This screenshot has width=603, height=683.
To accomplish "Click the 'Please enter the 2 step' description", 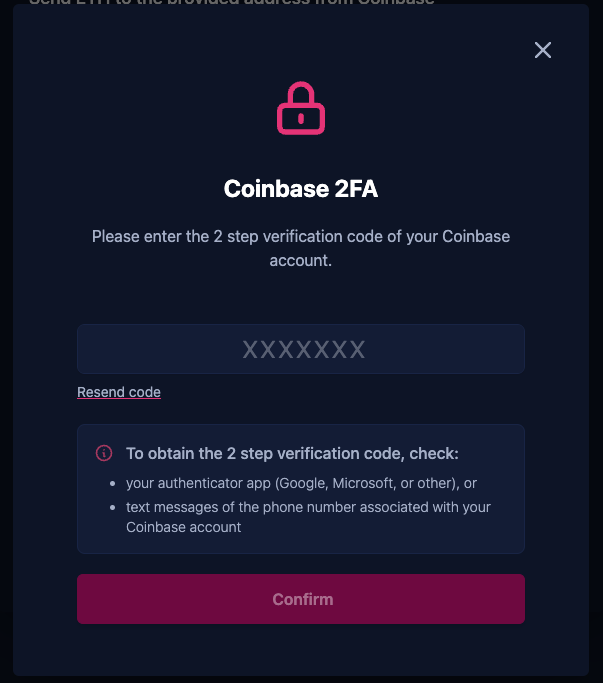I will pos(301,248).
